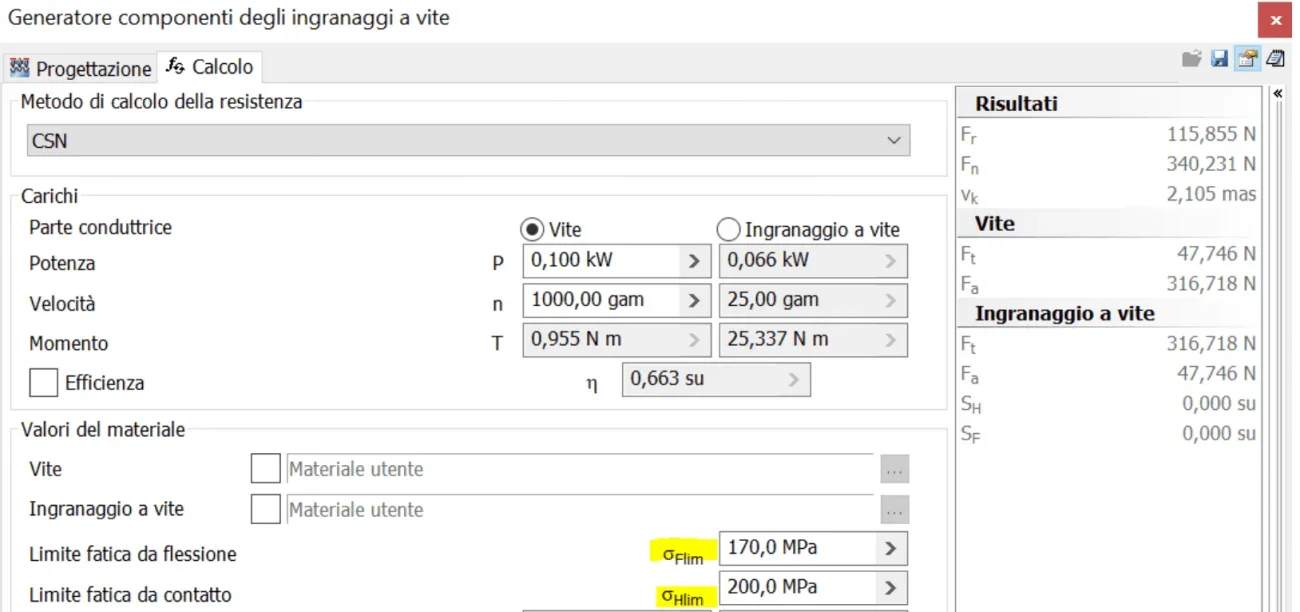Click the SH value 0,000 su
The height and width of the screenshot is (612, 1300).
point(1219,404)
